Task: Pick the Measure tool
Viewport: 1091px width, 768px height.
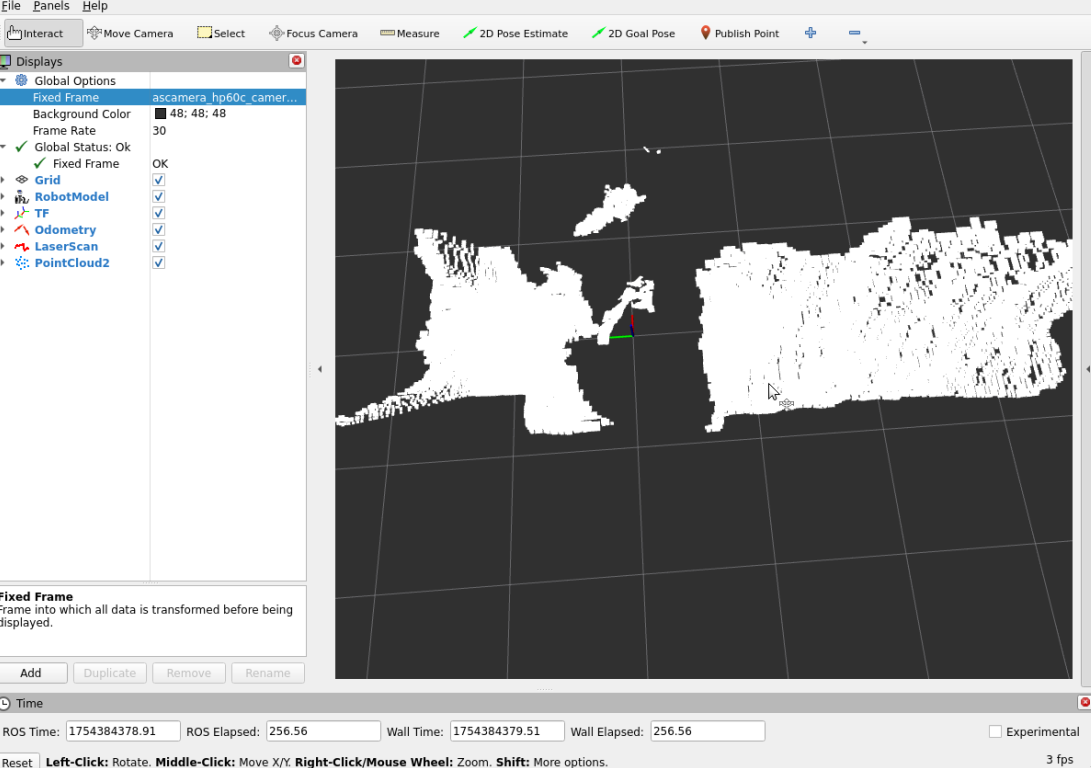Action: point(410,33)
